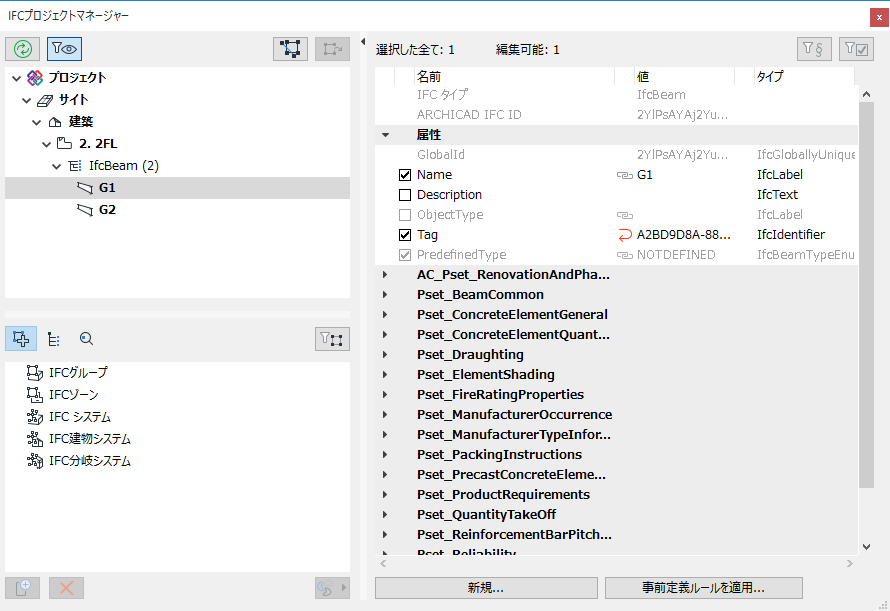
Task: Click the filter by scheme icon with § symbol
Action: click(814, 49)
